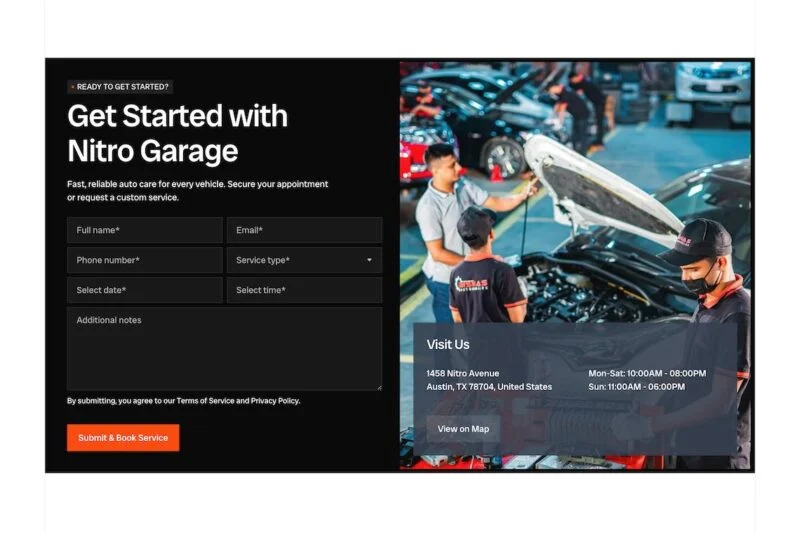Open View on Map button
This screenshot has width=800, height=533.
click(463, 429)
